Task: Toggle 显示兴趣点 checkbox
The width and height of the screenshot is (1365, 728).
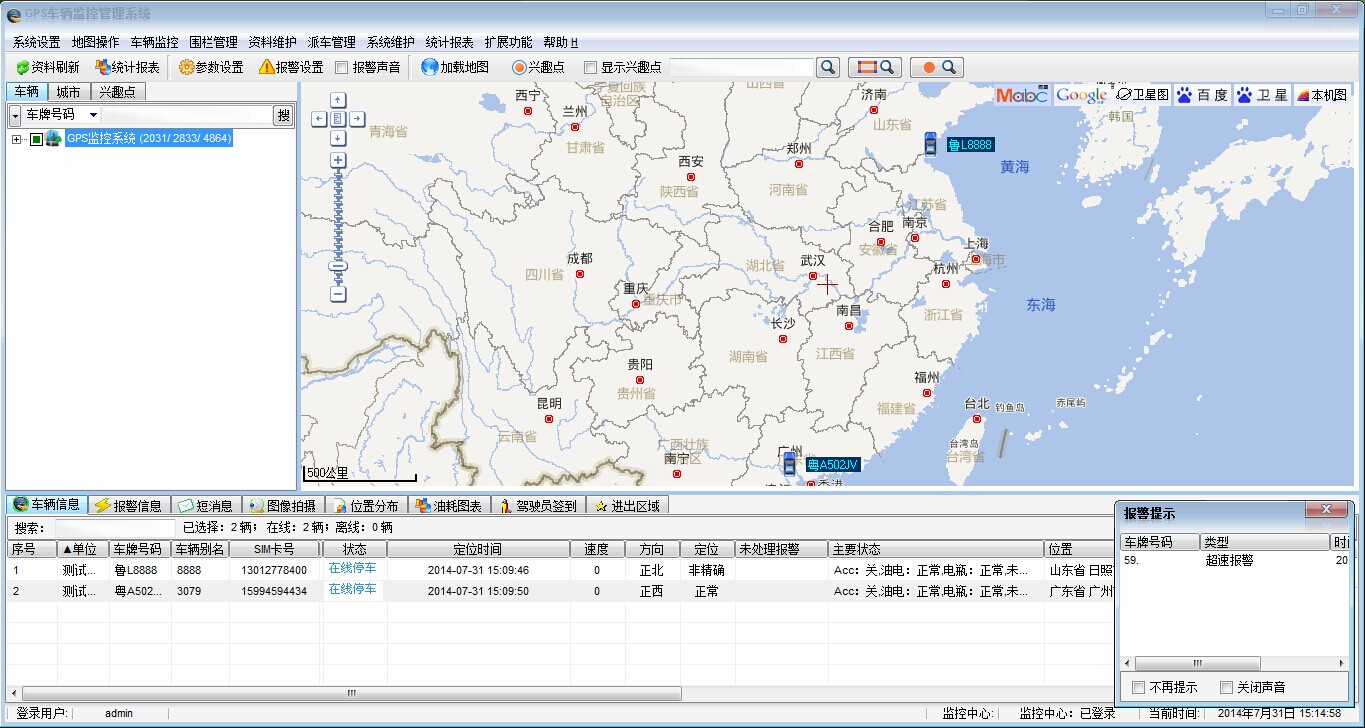Action: [590, 68]
